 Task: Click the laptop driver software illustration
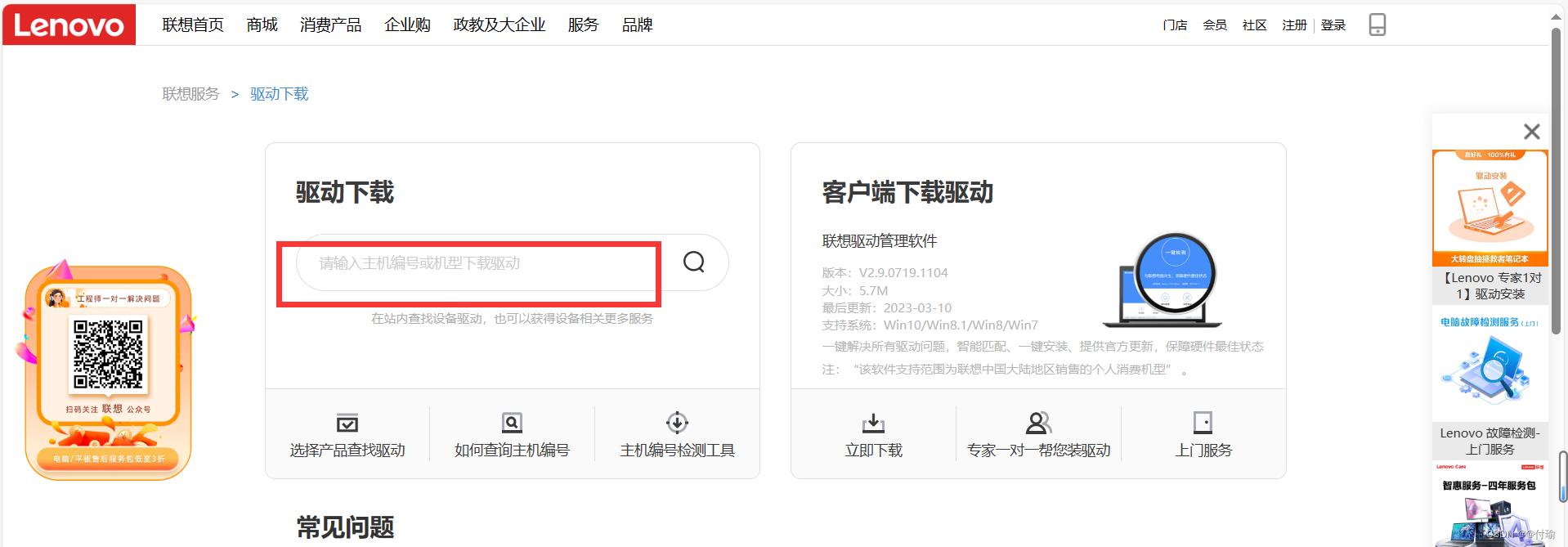point(1164,280)
